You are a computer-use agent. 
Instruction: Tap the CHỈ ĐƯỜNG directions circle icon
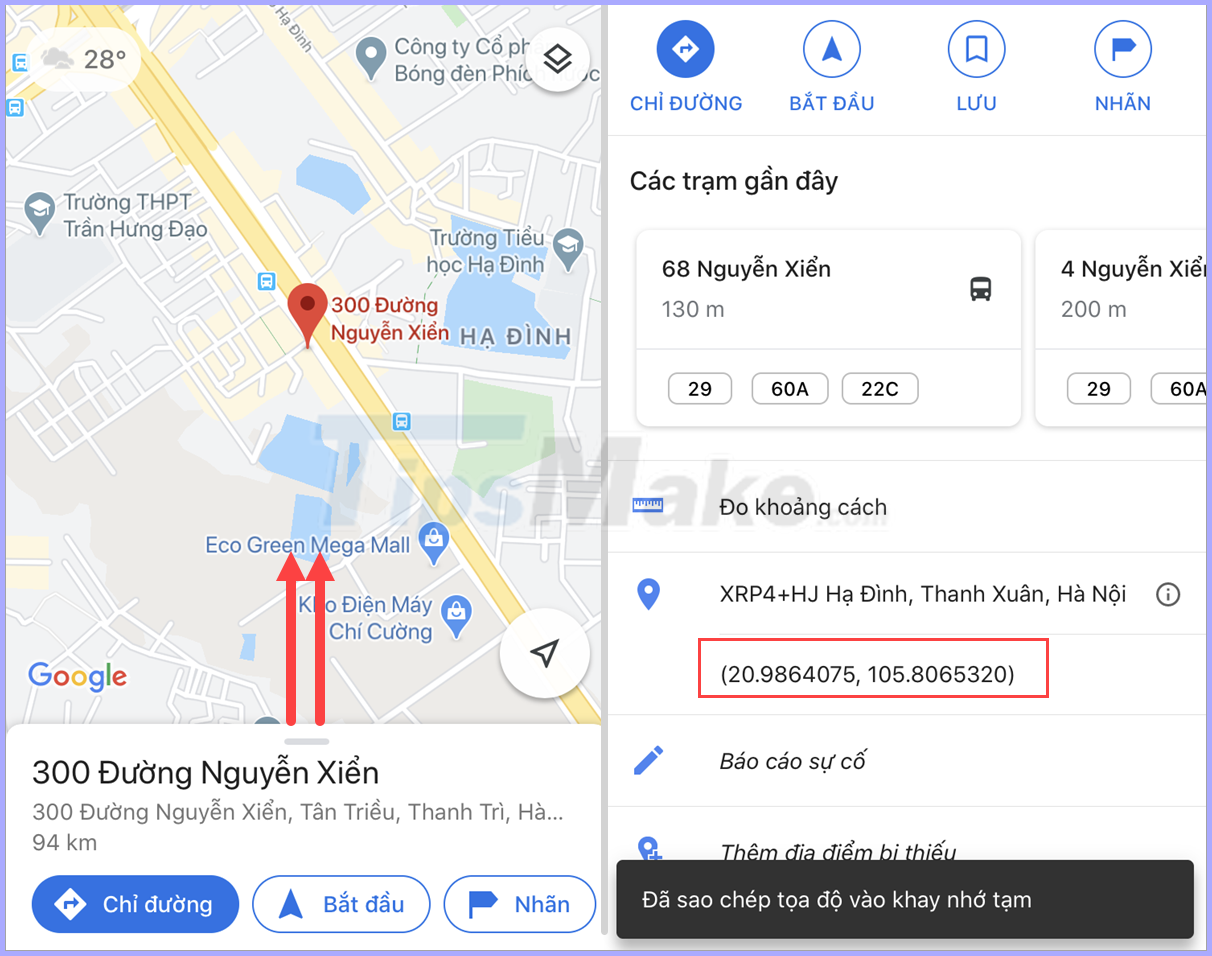point(686,49)
